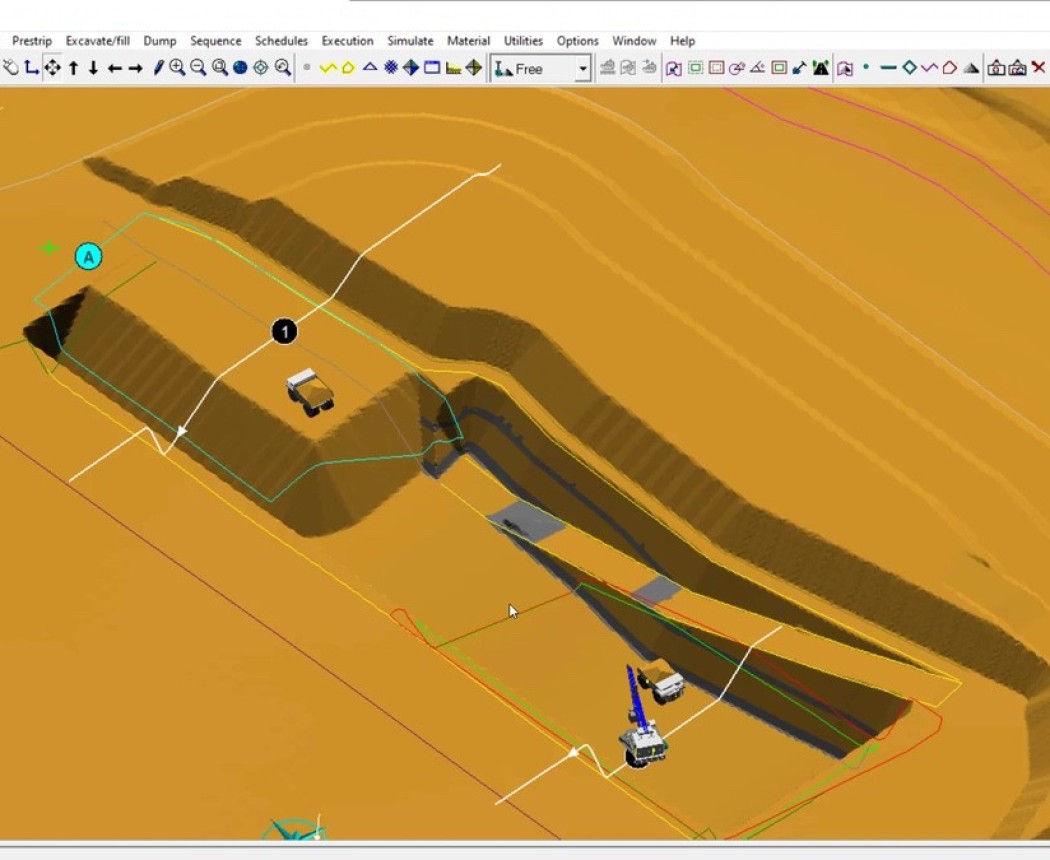Click the yellow section profile icon
The width and height of the screenshot is (1050, 860).
[453, 68]
